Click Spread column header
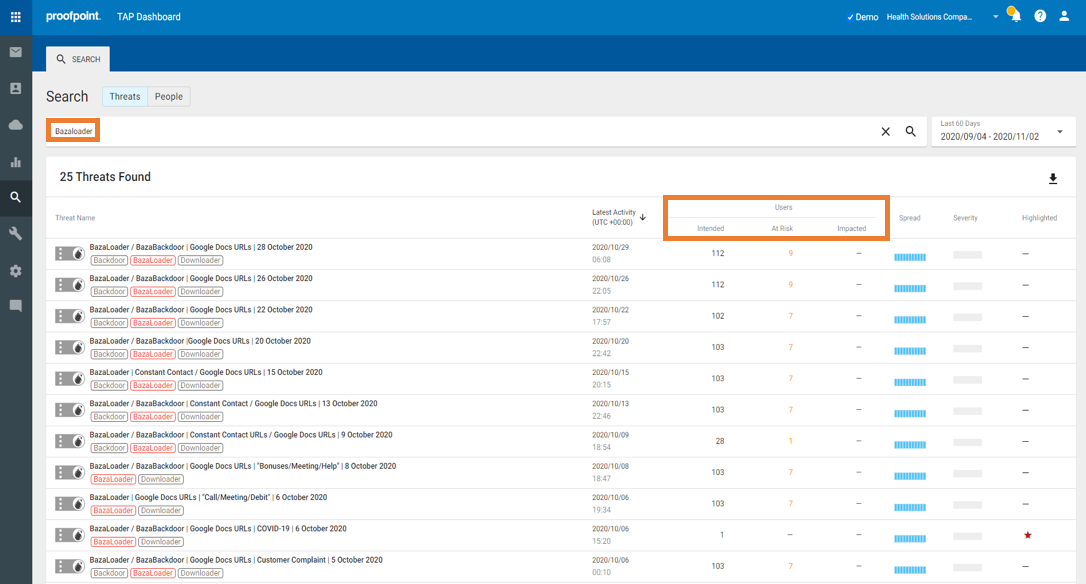 click(x=909, y=218)
